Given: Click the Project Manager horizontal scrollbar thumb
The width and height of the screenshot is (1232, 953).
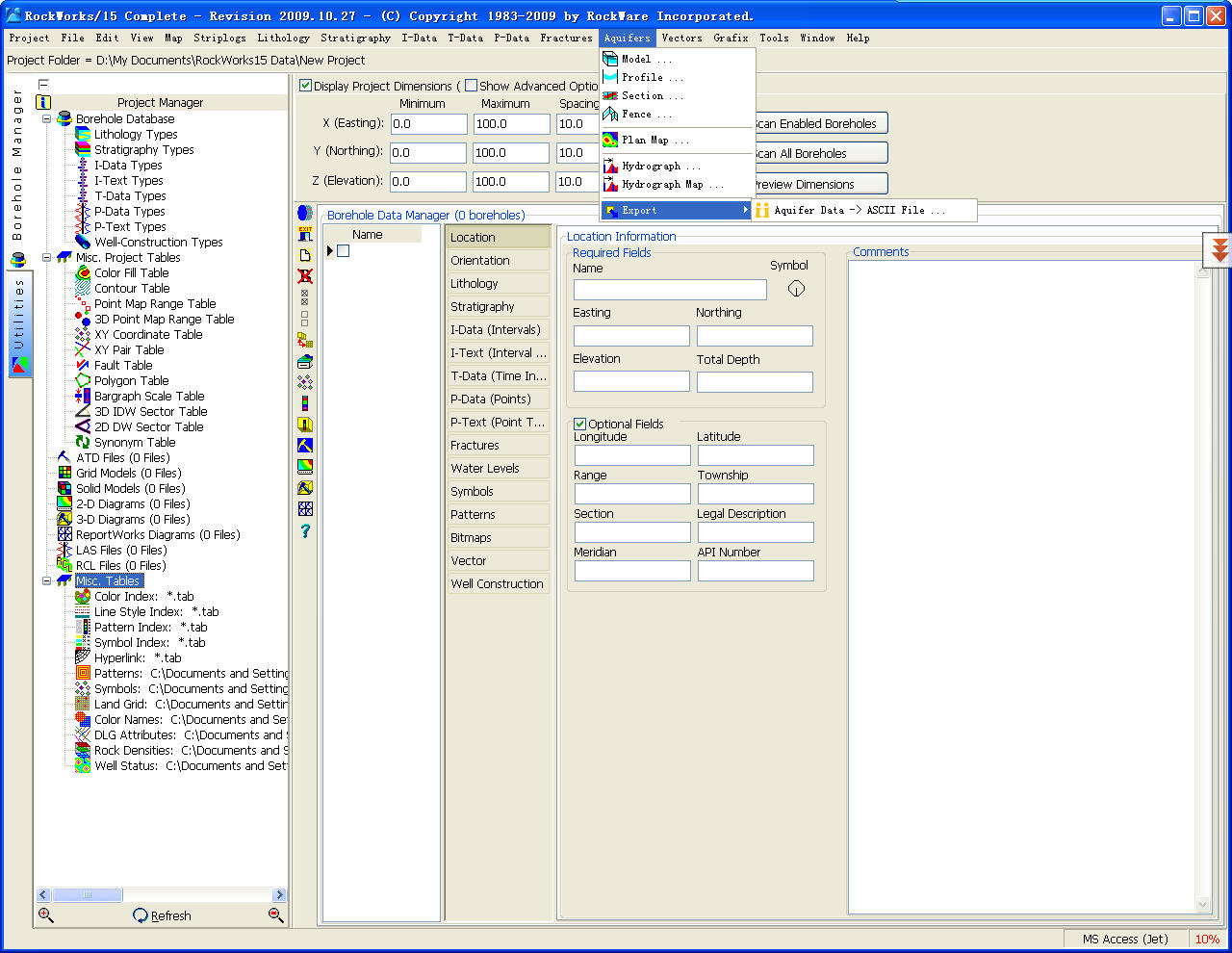Looking at the screenshot, I should pyautogui.click(x=88, y=894).
